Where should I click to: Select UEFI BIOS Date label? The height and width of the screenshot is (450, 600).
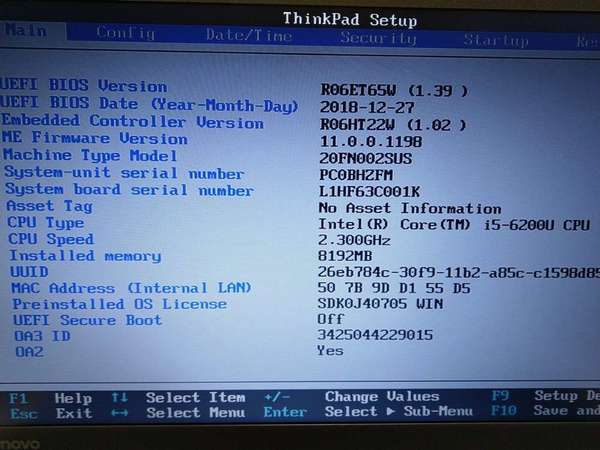149,104
